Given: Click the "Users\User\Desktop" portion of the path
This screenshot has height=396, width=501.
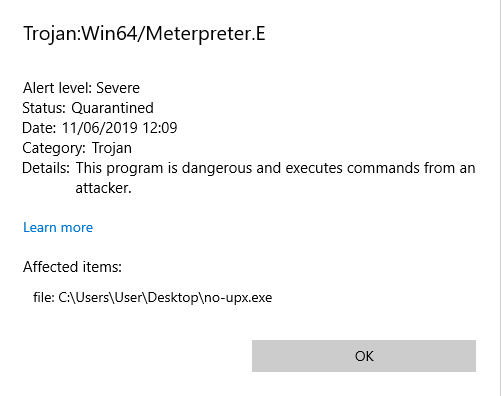Looking at the screenshot, I should click(x=137, y=297).
